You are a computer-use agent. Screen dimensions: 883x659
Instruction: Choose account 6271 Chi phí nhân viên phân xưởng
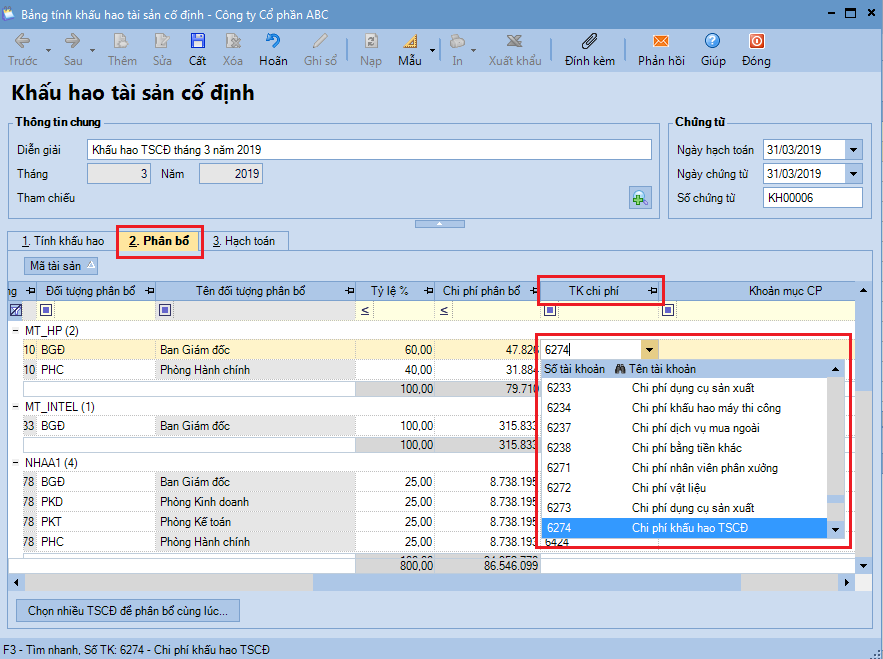(x=684, y=468)
